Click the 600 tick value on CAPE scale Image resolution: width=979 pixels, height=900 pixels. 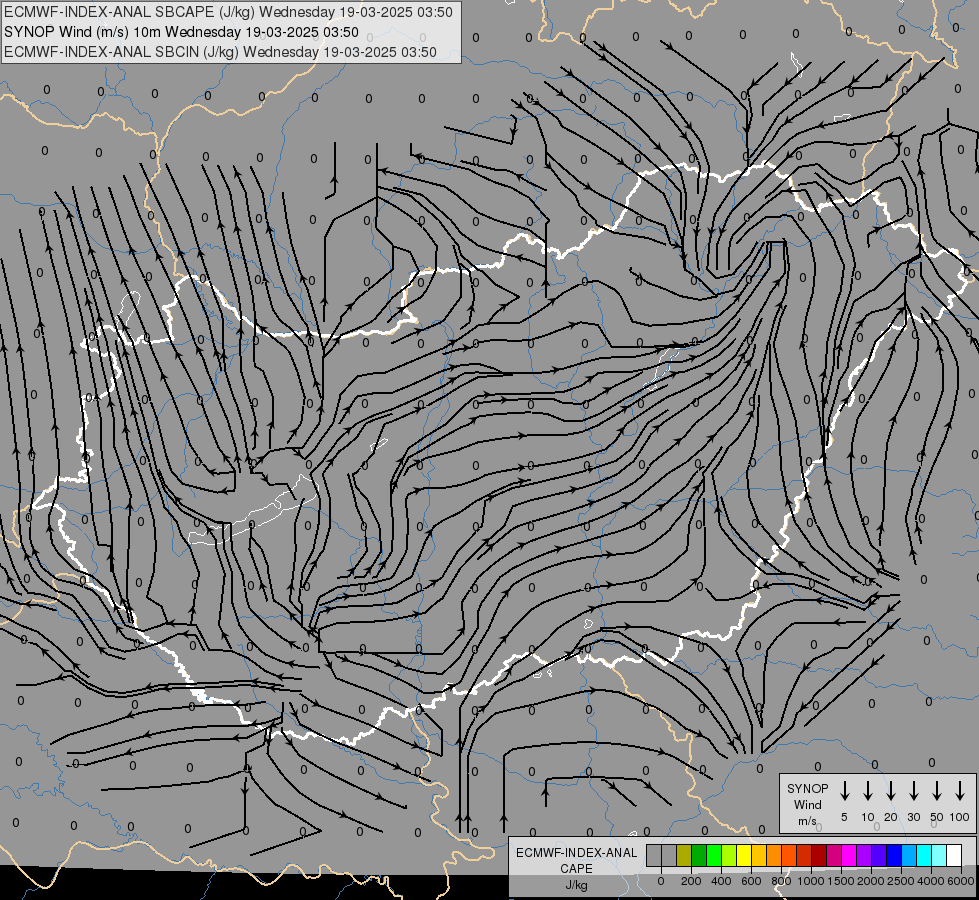[x=751, y=881]
